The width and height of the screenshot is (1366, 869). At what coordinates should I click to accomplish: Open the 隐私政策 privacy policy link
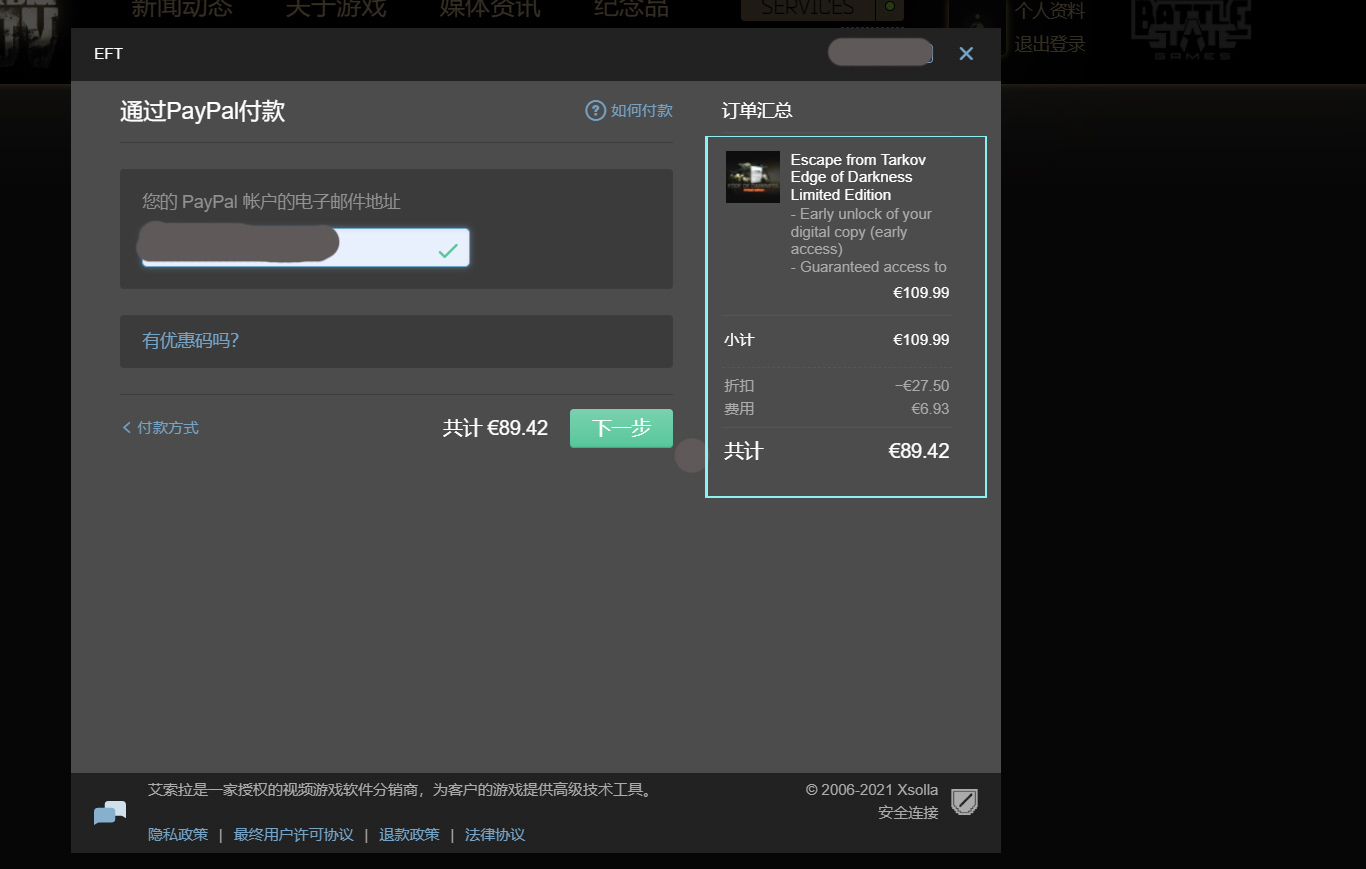[178, 835]
